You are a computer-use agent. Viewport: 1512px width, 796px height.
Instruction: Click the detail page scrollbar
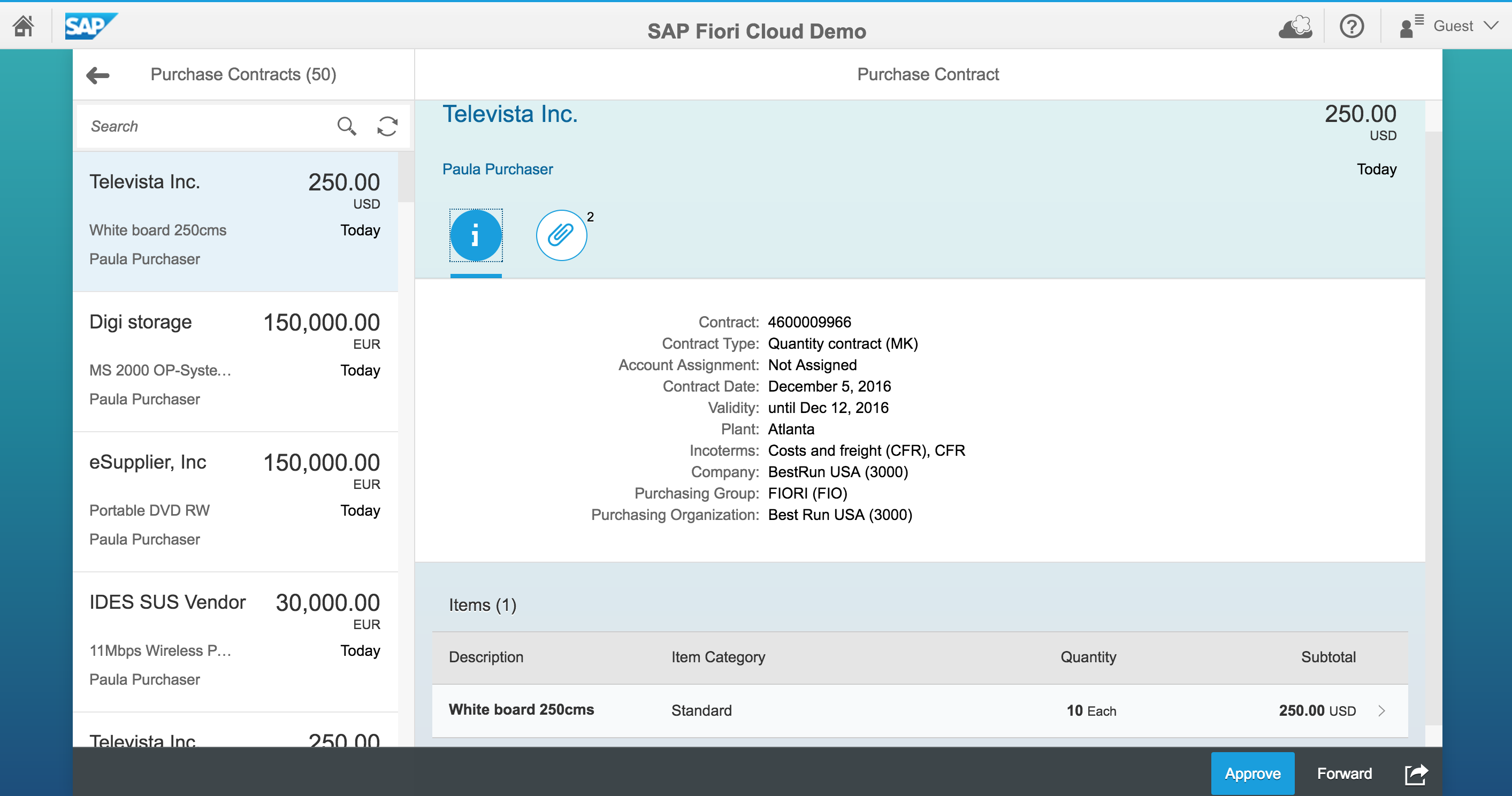pyautogui.click(x=1433, y=428)
